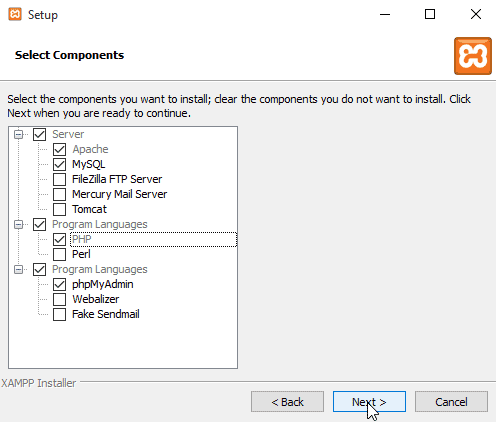Minimize the Setup window

(x=385, y=14)
